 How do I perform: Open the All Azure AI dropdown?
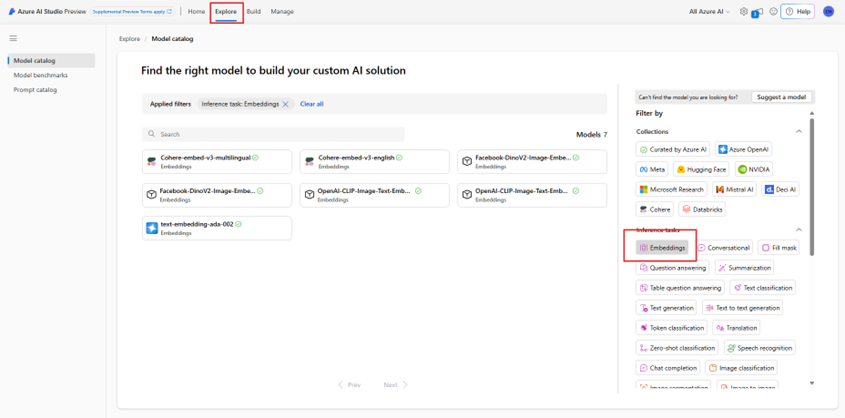tap(711, 12)
